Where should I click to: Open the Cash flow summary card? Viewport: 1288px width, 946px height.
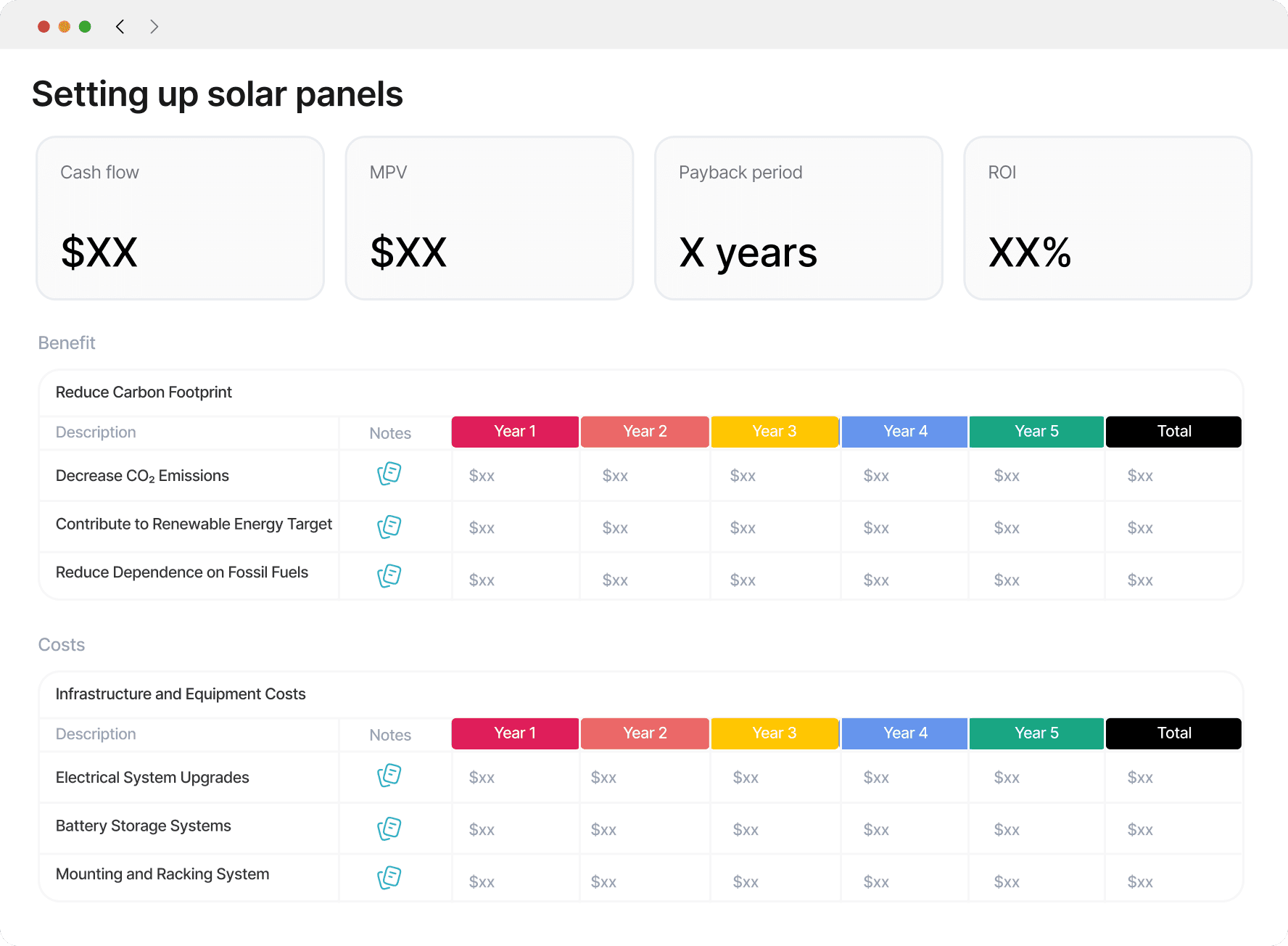[x=180, y=218]
